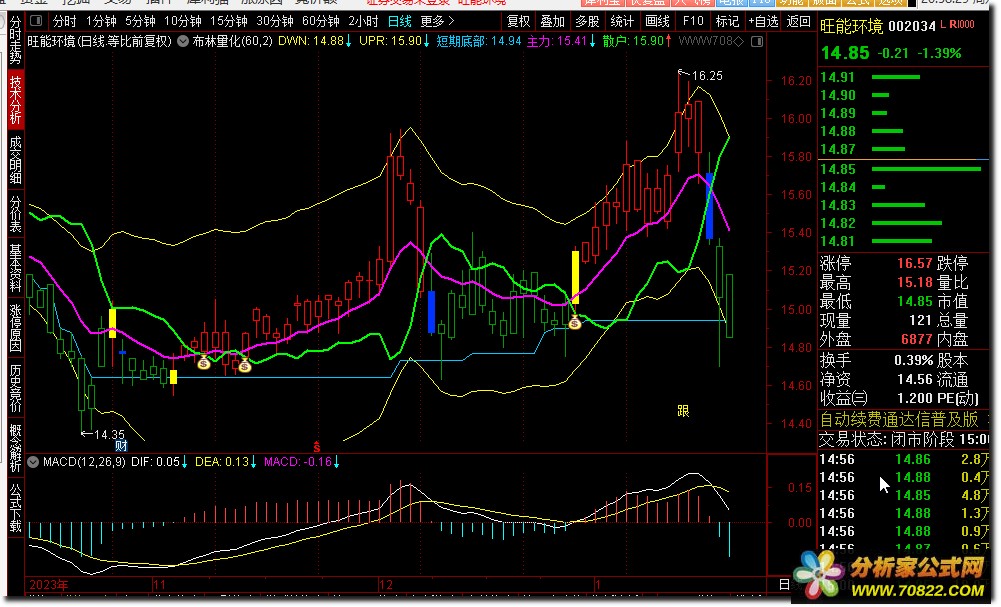Expand the MACD indicator dropdown arrow
This screenshot has height=607, width=1001.
click(33, 462)
